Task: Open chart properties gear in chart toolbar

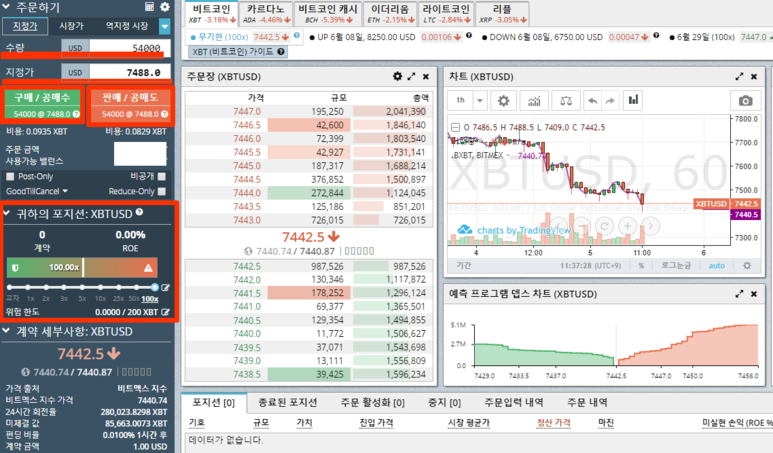Action: [x=503, y=101]
